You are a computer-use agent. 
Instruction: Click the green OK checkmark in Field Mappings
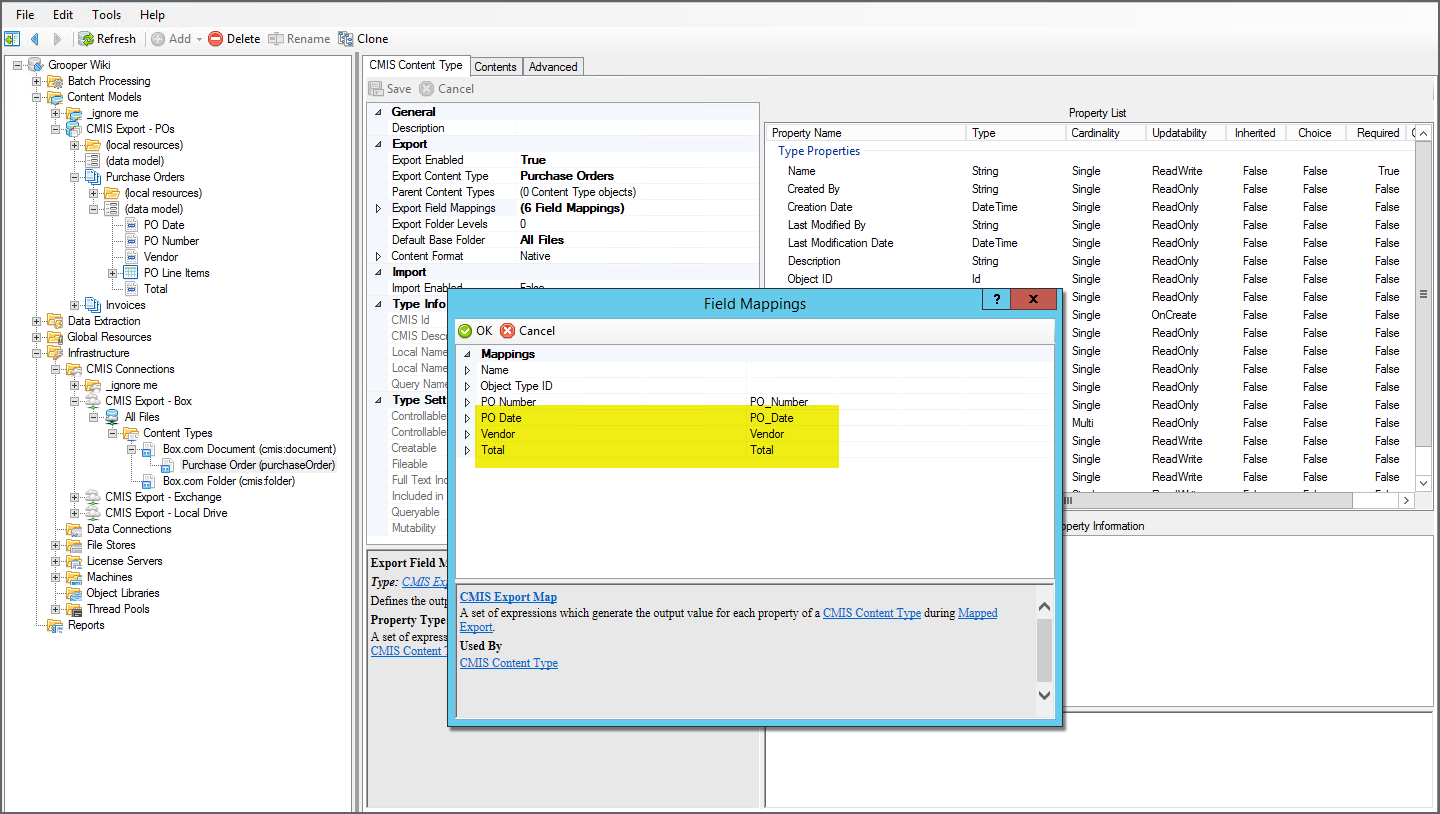coord(465,331)
